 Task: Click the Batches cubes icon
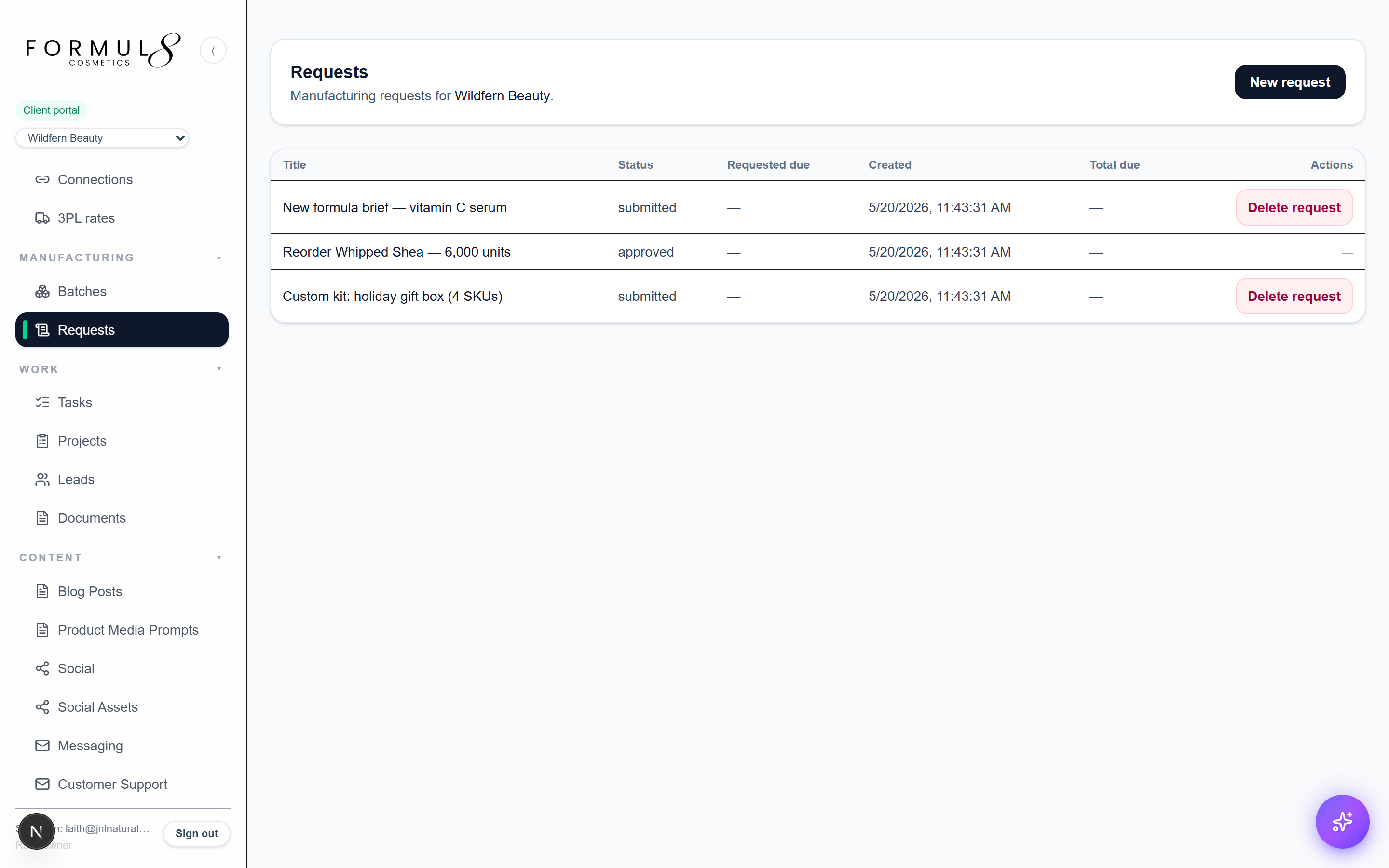[x=42, y=292]
